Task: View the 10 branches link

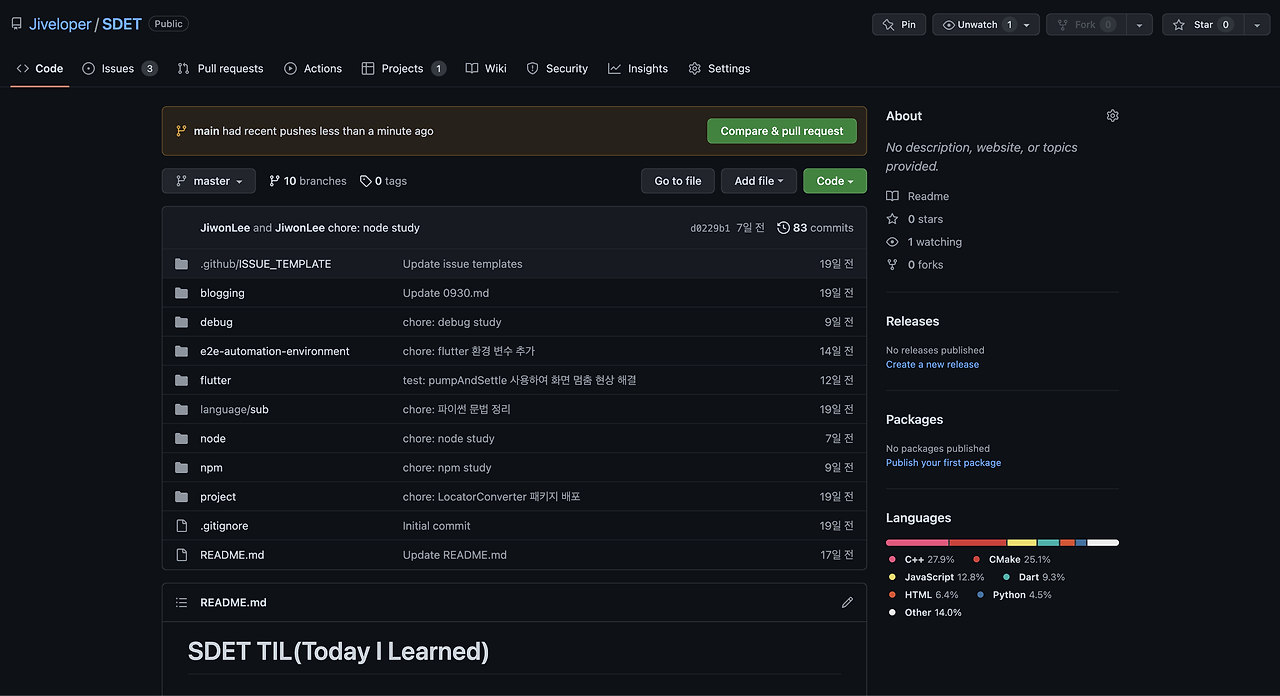Action: [x=308, y=181]
